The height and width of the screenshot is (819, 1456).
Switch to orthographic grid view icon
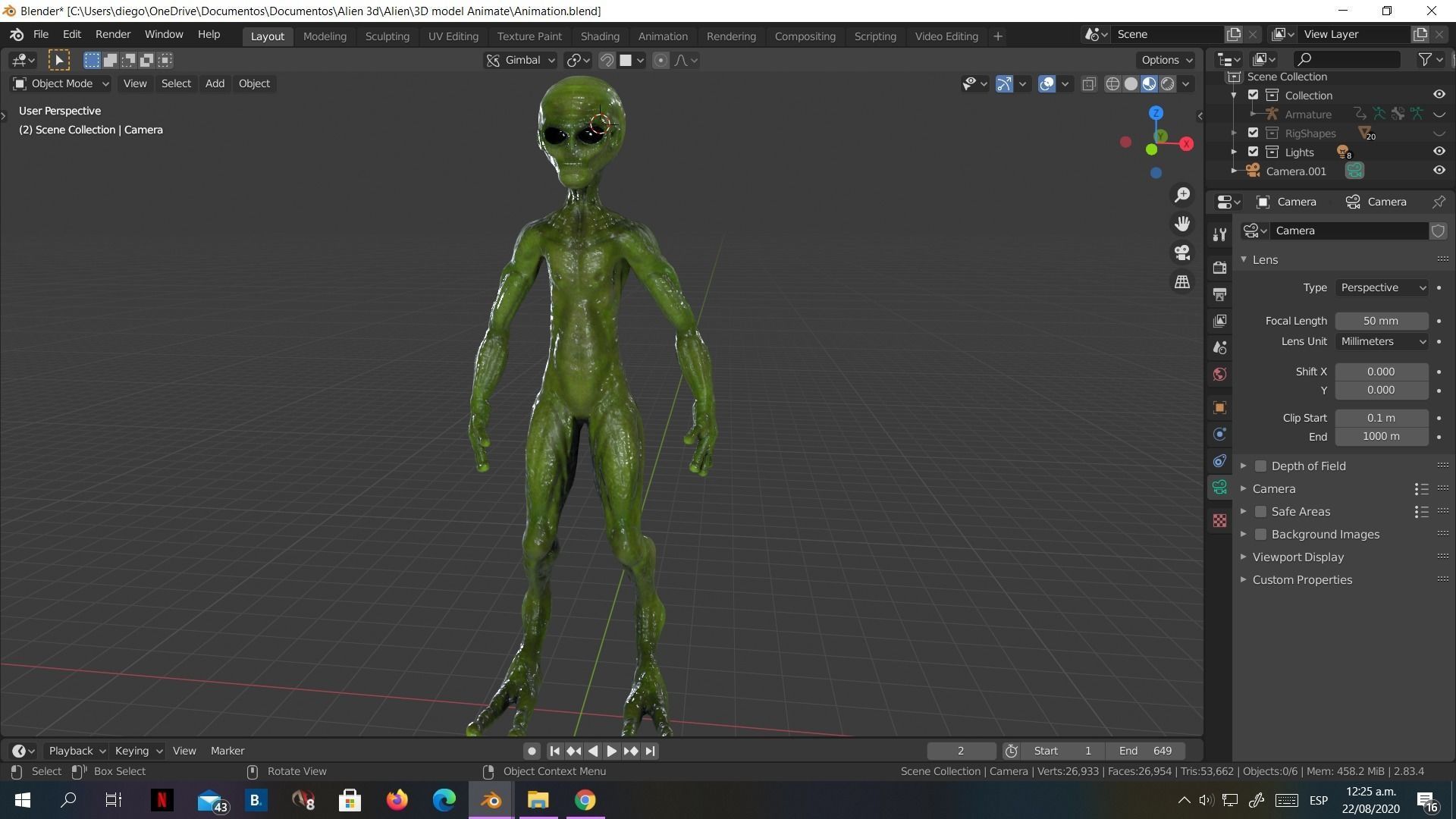point(1181,281)
